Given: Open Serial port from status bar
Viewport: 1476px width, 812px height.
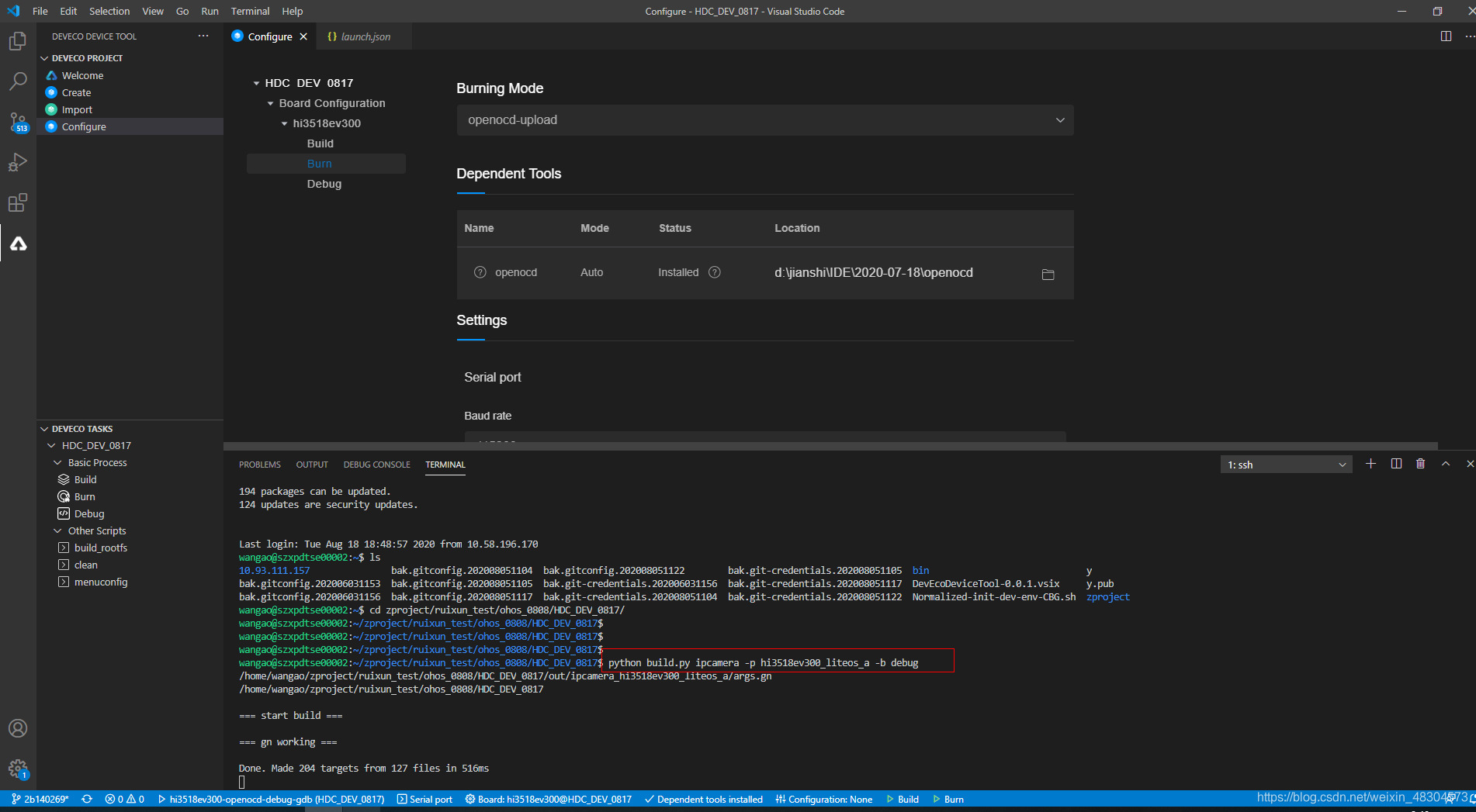Looking at the screenshot, I should coord(424,799).
